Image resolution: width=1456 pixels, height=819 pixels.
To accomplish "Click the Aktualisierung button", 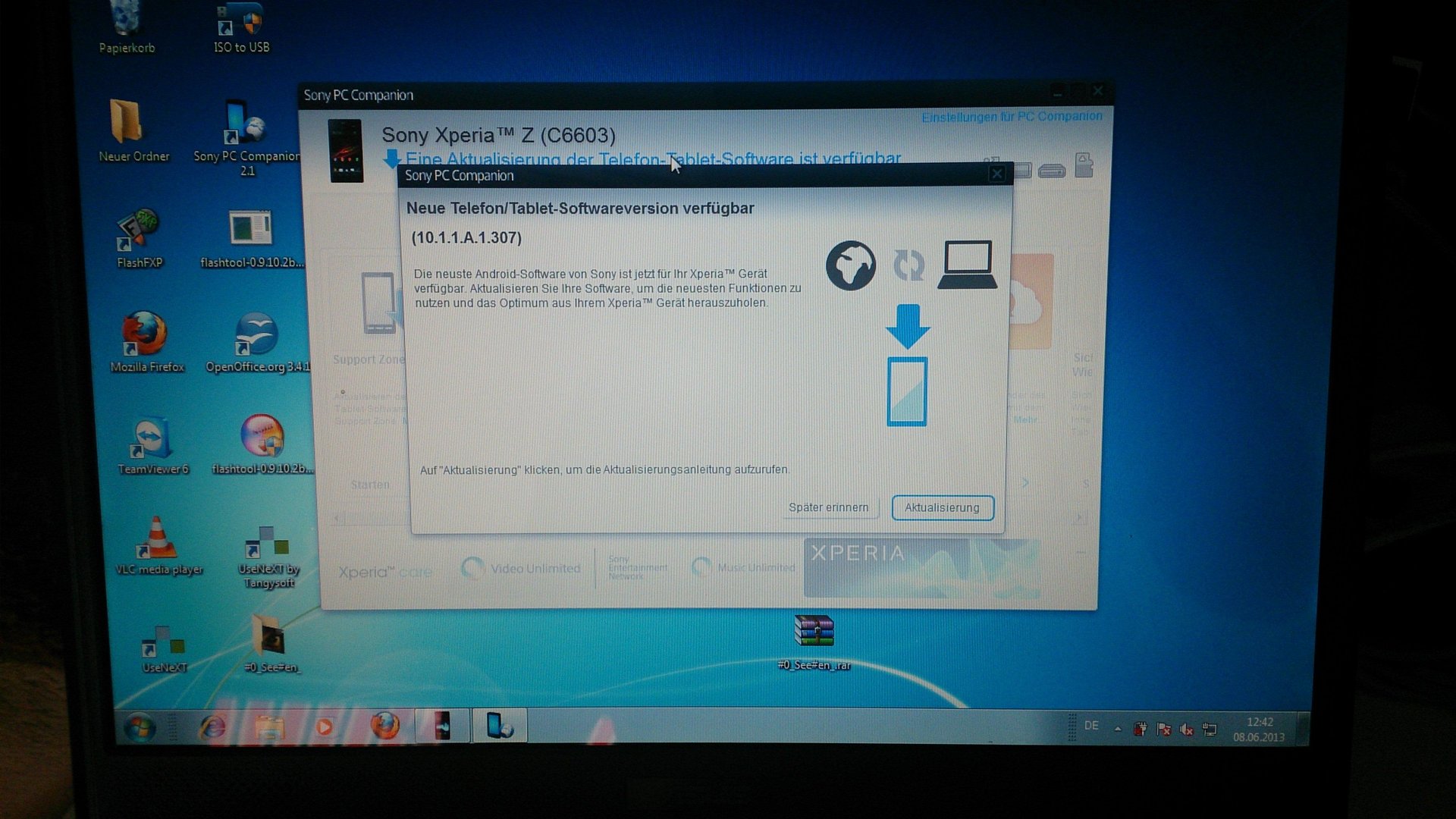I will pos(942,507).
